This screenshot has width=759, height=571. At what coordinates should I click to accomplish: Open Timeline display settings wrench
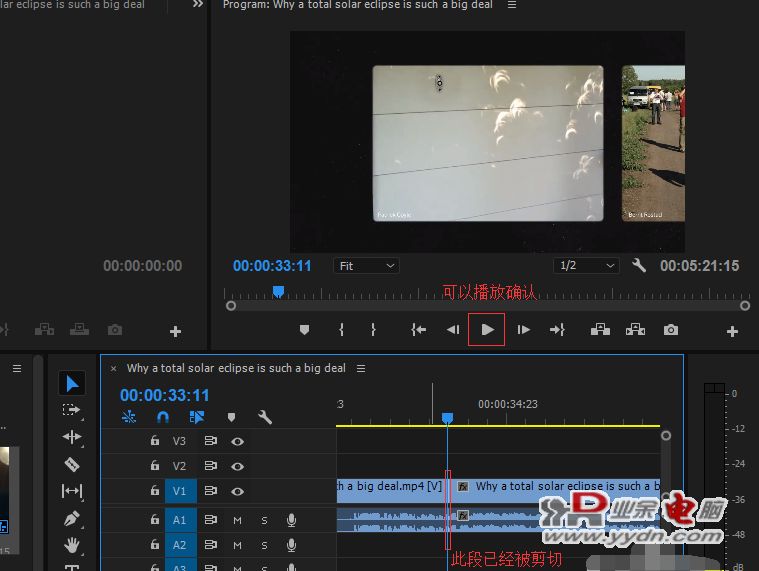(x=265, y=417)
